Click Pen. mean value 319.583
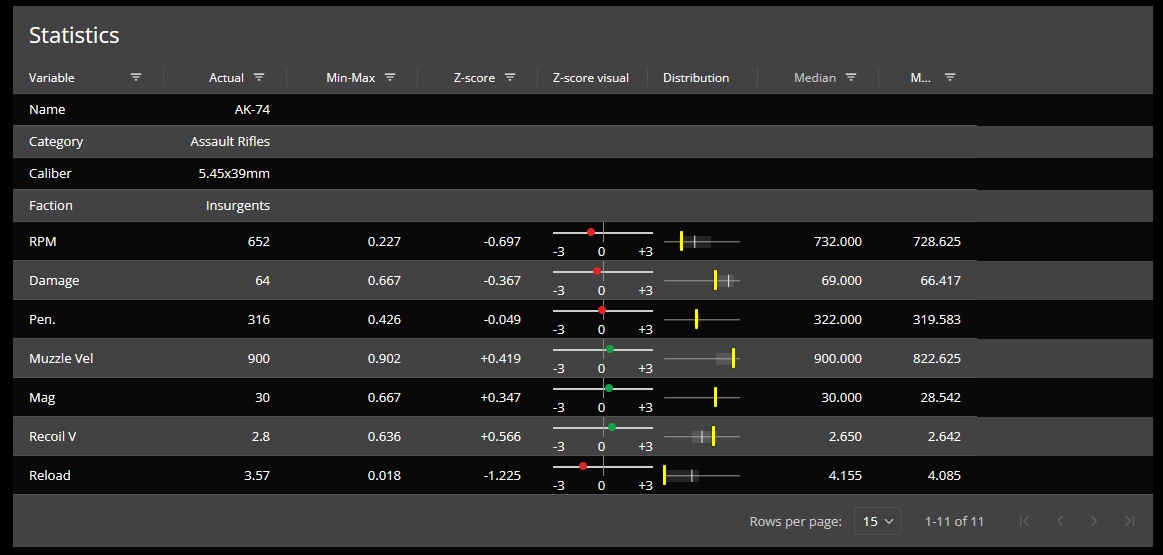Screen dimensions: 1163x555 [x=937, y=319]
